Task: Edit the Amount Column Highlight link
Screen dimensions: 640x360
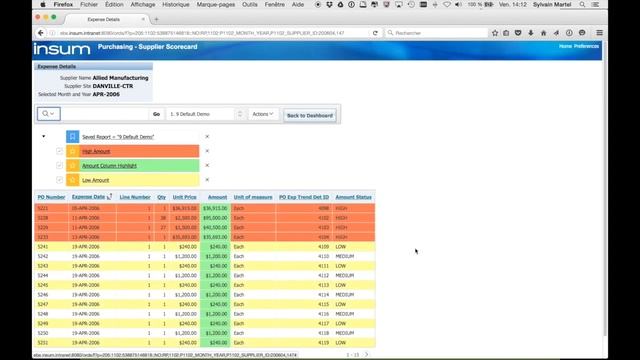Action: coord(109,166)
